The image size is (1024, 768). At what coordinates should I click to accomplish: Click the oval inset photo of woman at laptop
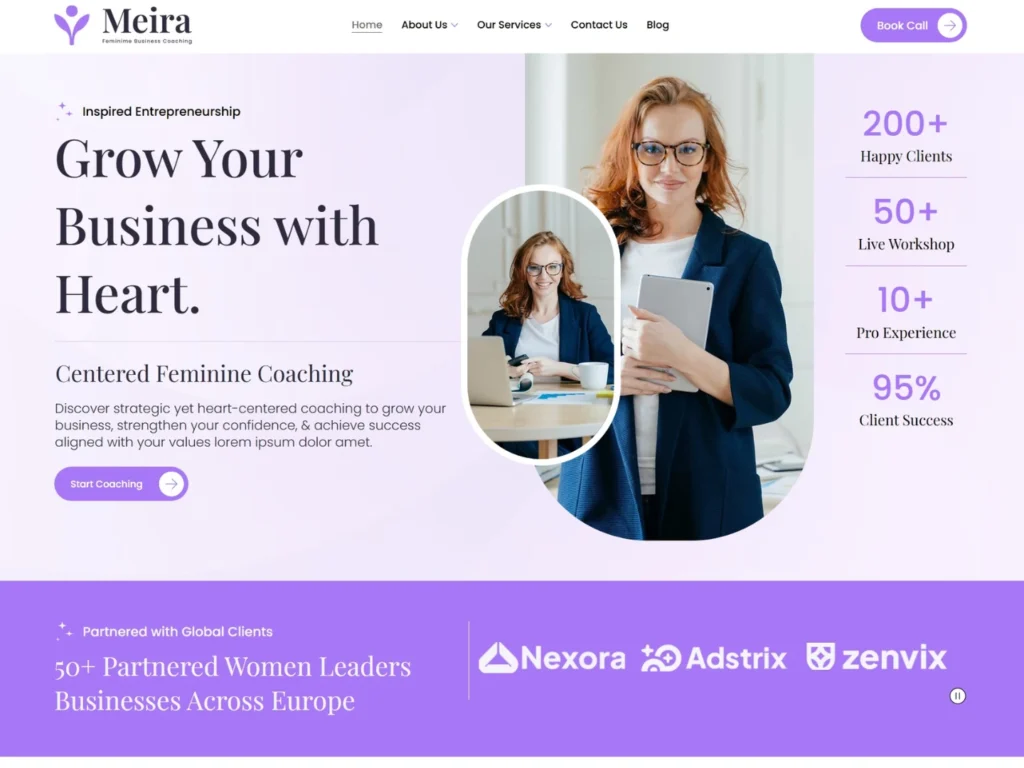pyautogui.click(x=541, y=325)
